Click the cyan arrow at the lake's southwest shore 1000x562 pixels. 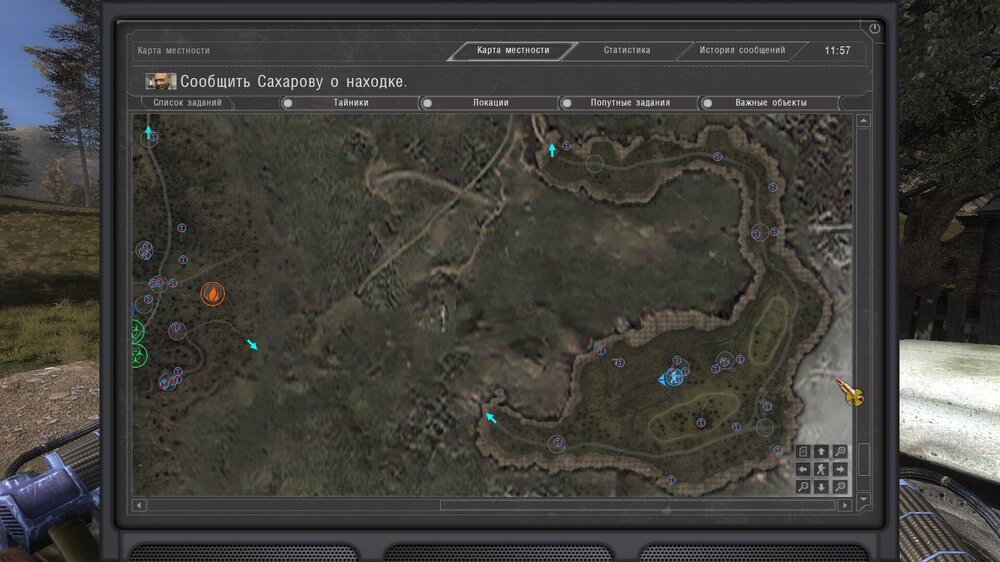tap(490, 418)
